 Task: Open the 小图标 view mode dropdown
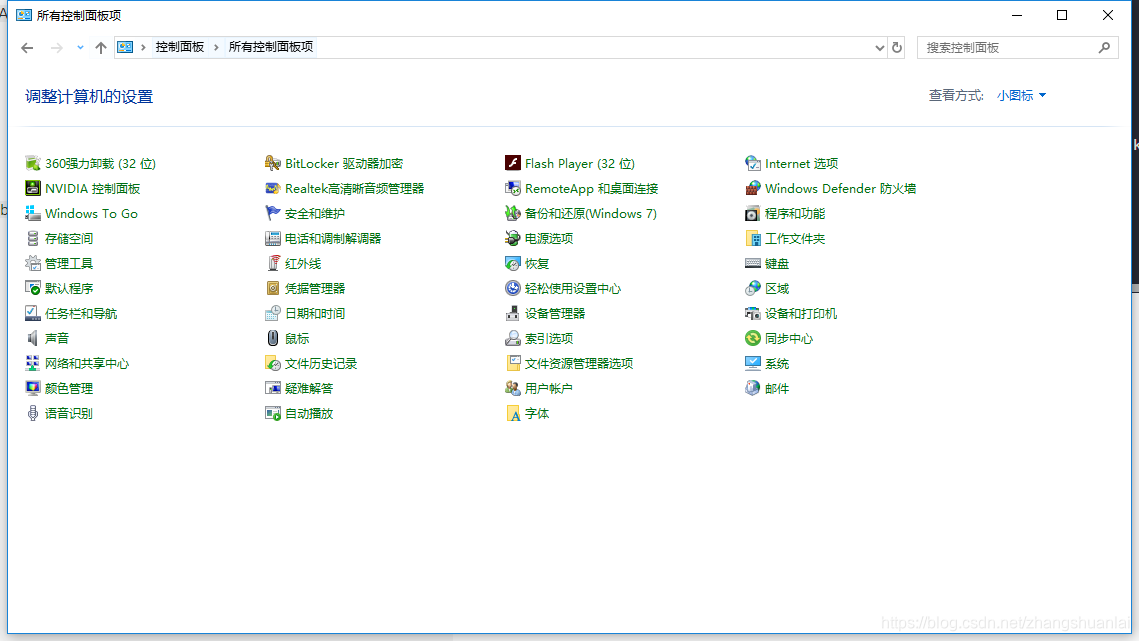[1021, 95]
